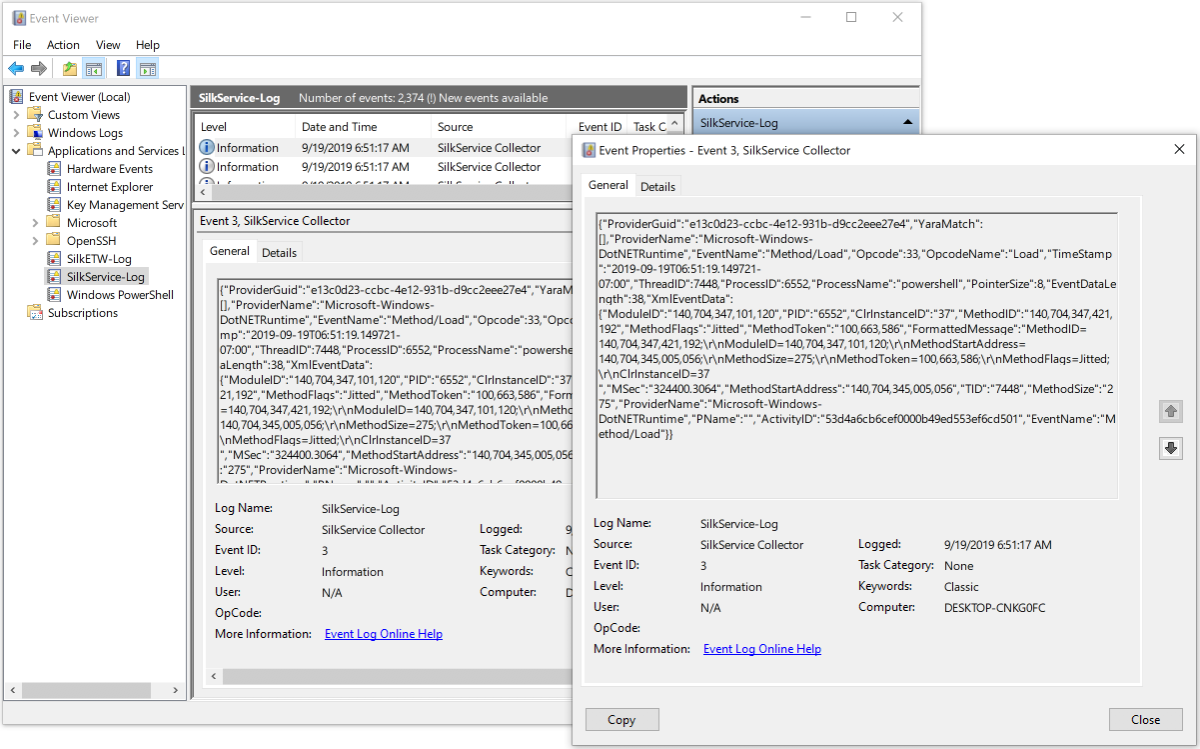Click the OpenSSH folder icon in the tree
Viewport: 1200px width, 749px height.
point(55,241)
